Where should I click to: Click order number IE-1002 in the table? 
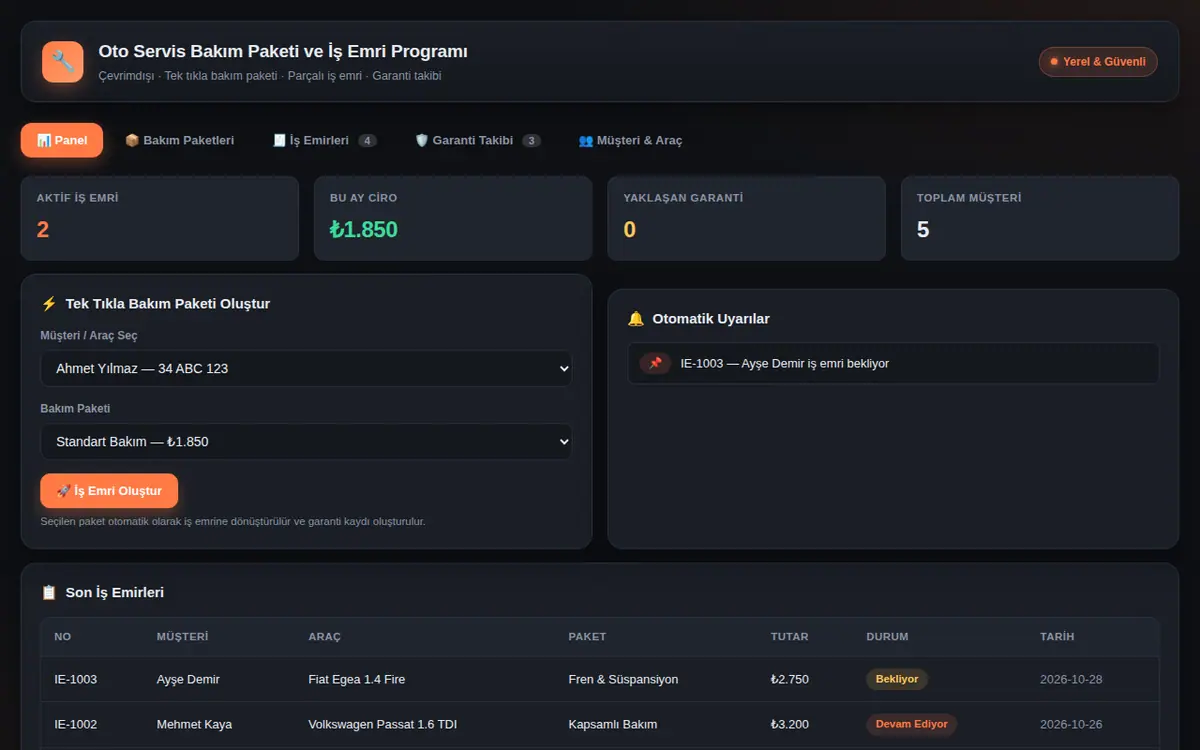click(76, 724)
